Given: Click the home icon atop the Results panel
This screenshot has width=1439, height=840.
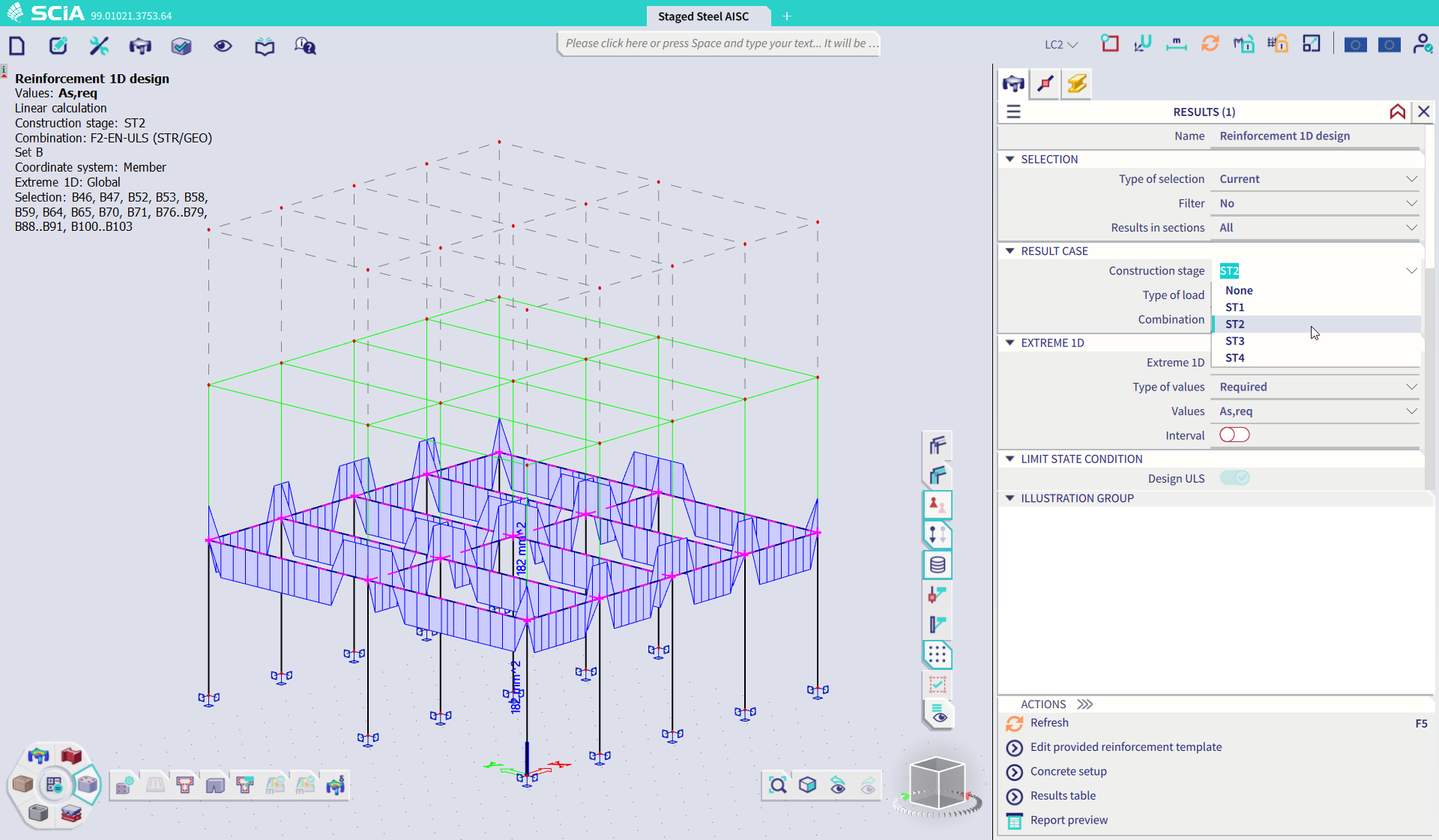Looking at the screenshot, I should pos(1398,111).
